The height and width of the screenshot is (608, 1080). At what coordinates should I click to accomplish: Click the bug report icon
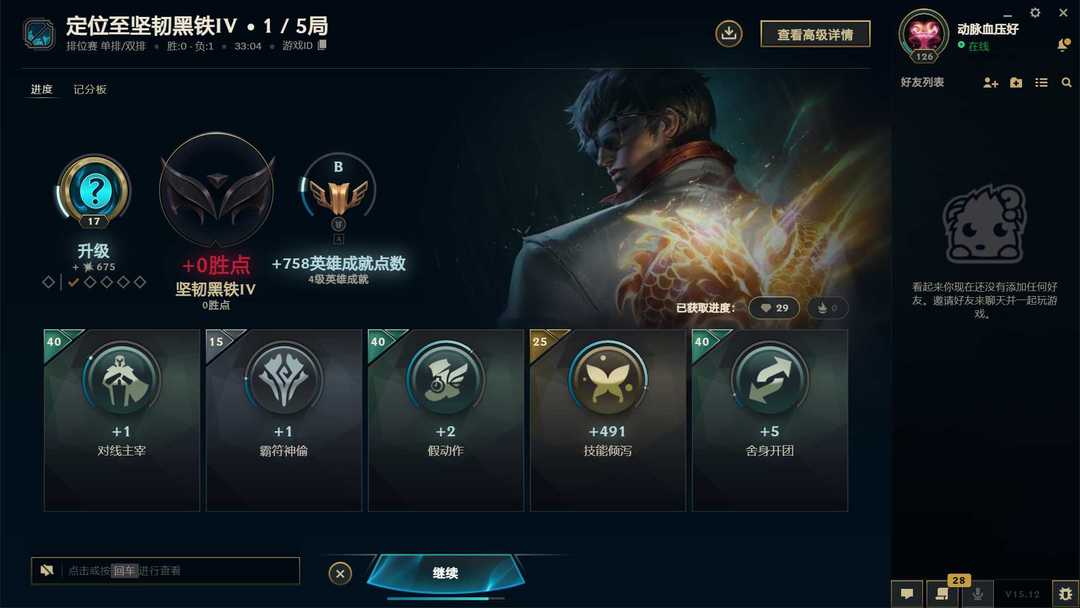point(1065,594)
